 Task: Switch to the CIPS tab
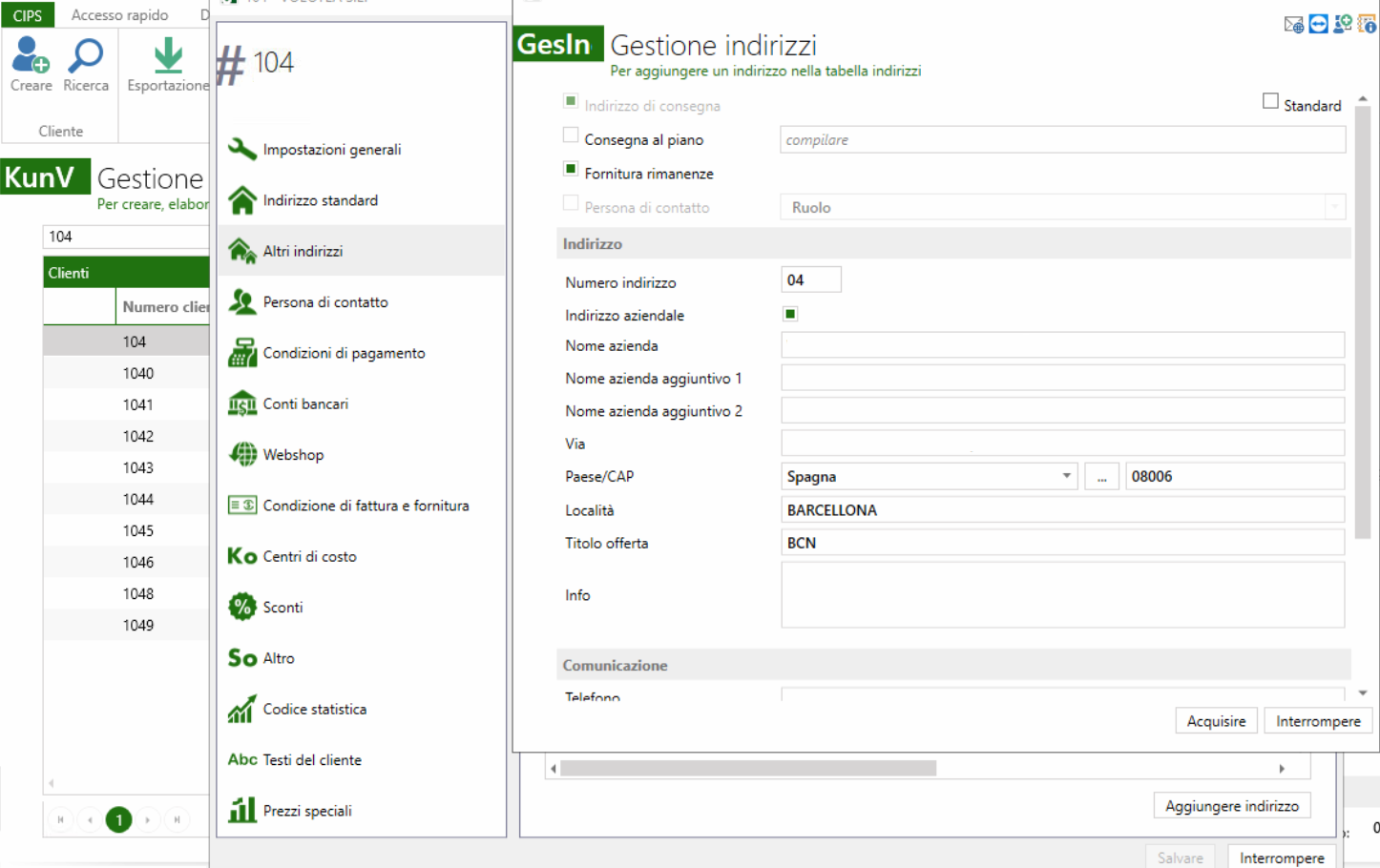(x=28, y=15)
